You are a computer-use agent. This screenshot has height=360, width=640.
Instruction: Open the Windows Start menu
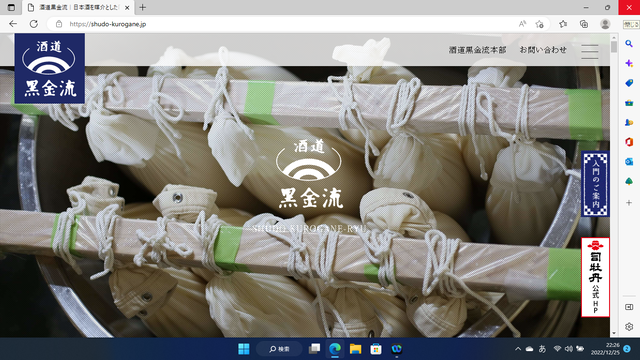pos(244,349)
